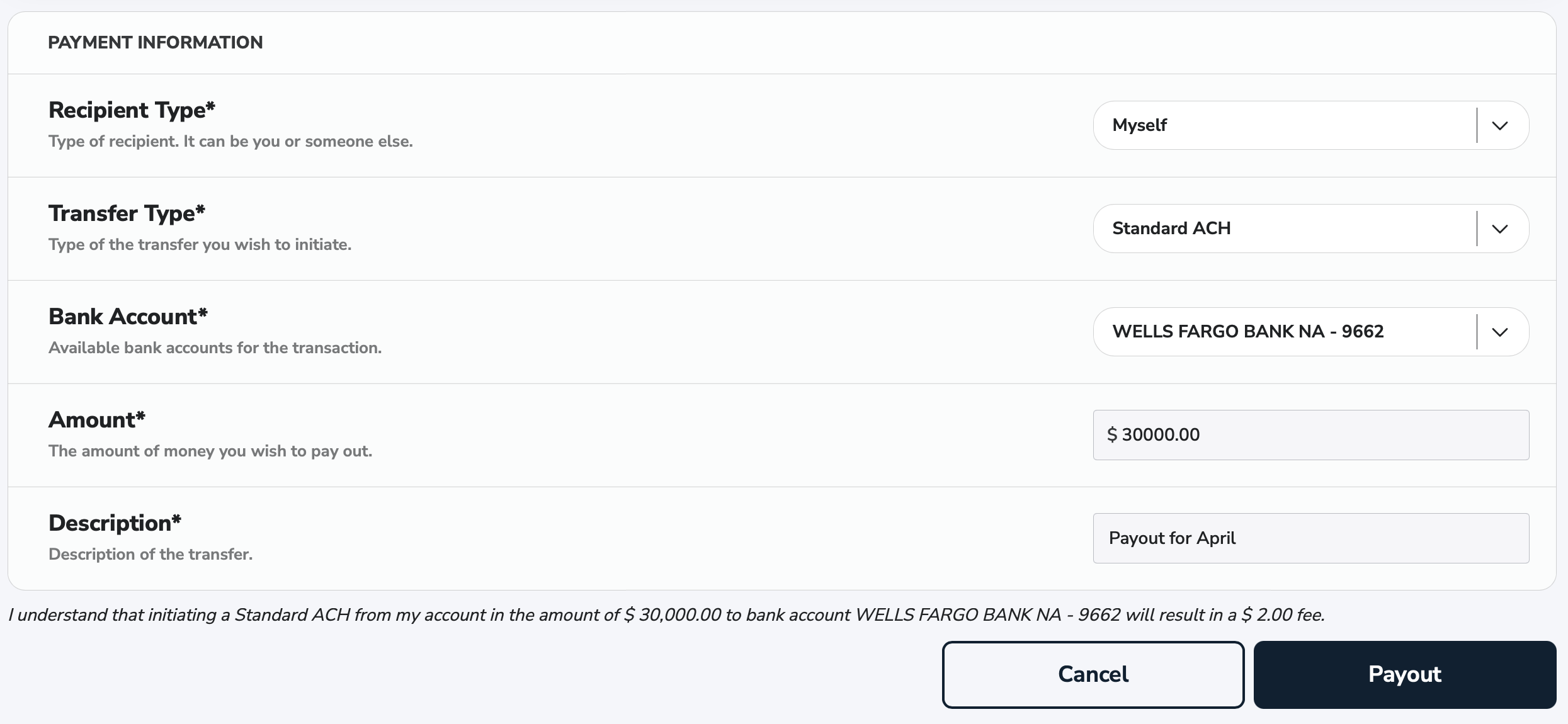Click the Bank Account chevron arrow

(x=1500, y=332)
